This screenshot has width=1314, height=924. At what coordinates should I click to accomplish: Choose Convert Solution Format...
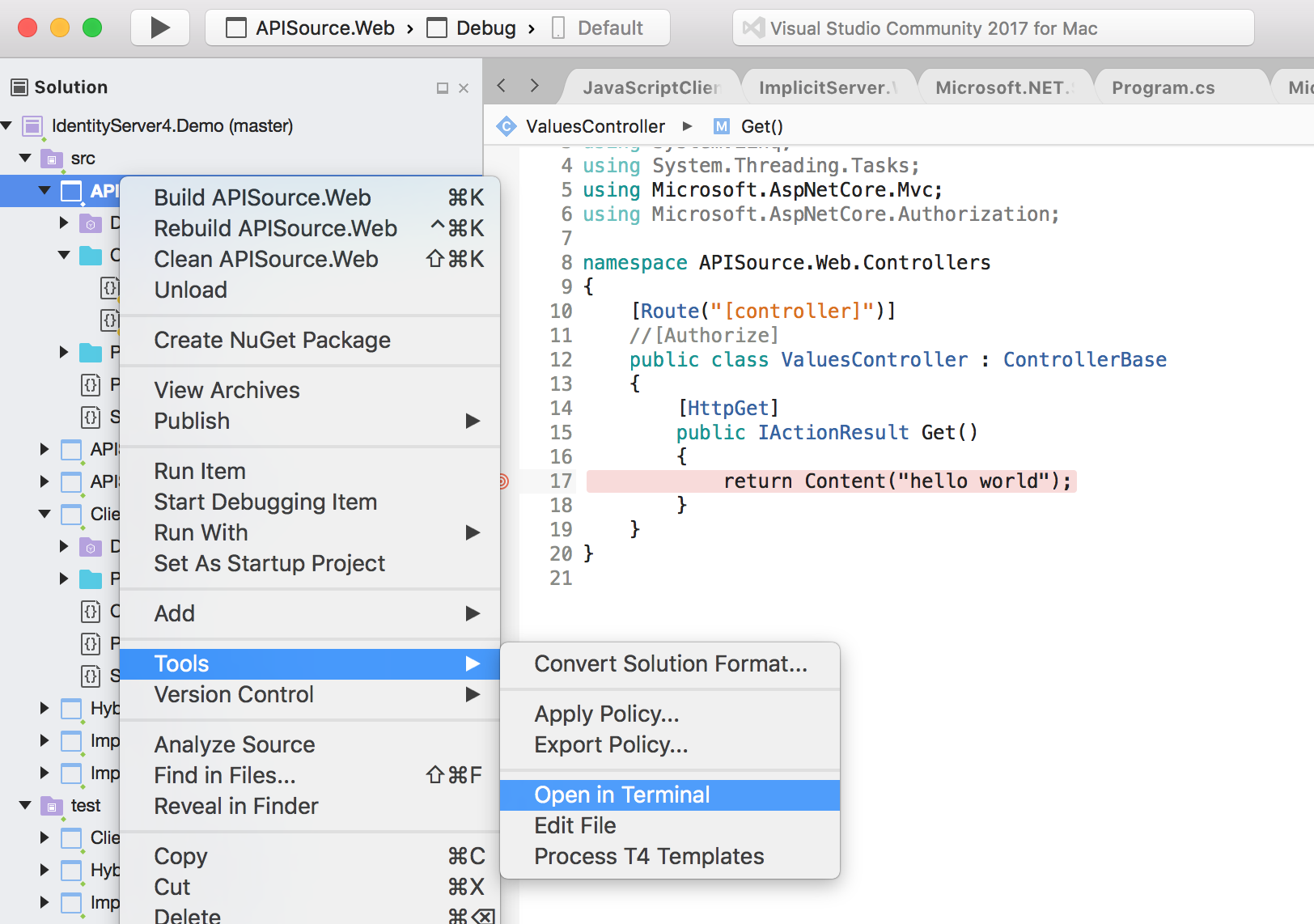pos(670,663)
